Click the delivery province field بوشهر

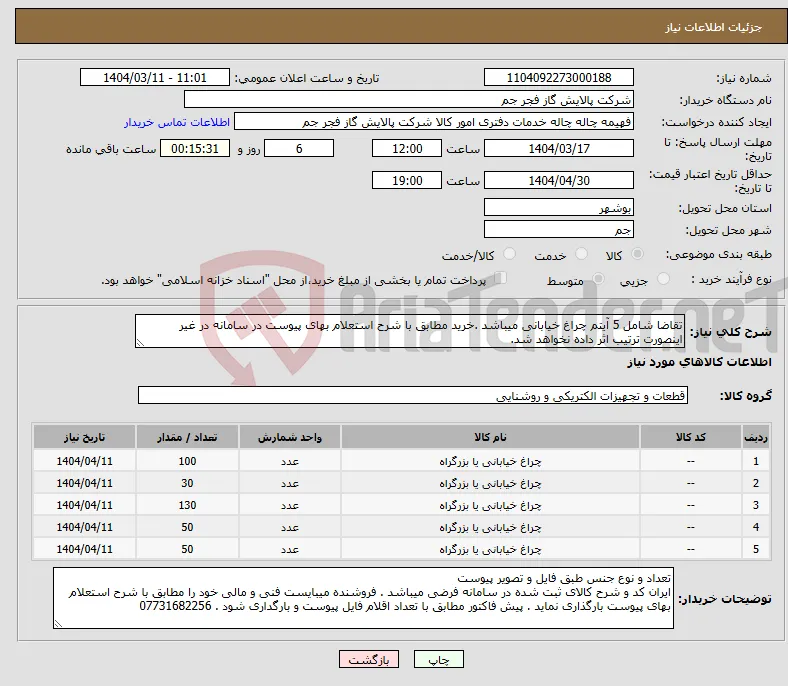pyautogui.click(x=558, y=207)
